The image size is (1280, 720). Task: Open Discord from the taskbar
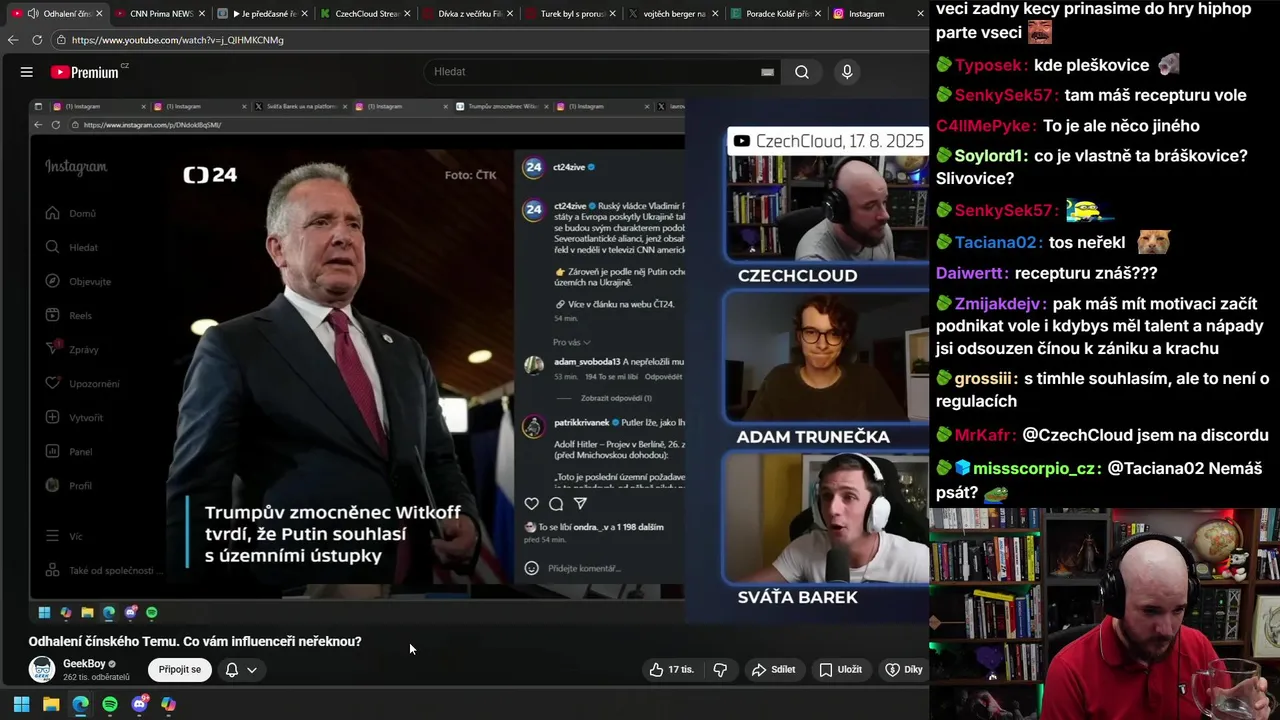[140, 704]
